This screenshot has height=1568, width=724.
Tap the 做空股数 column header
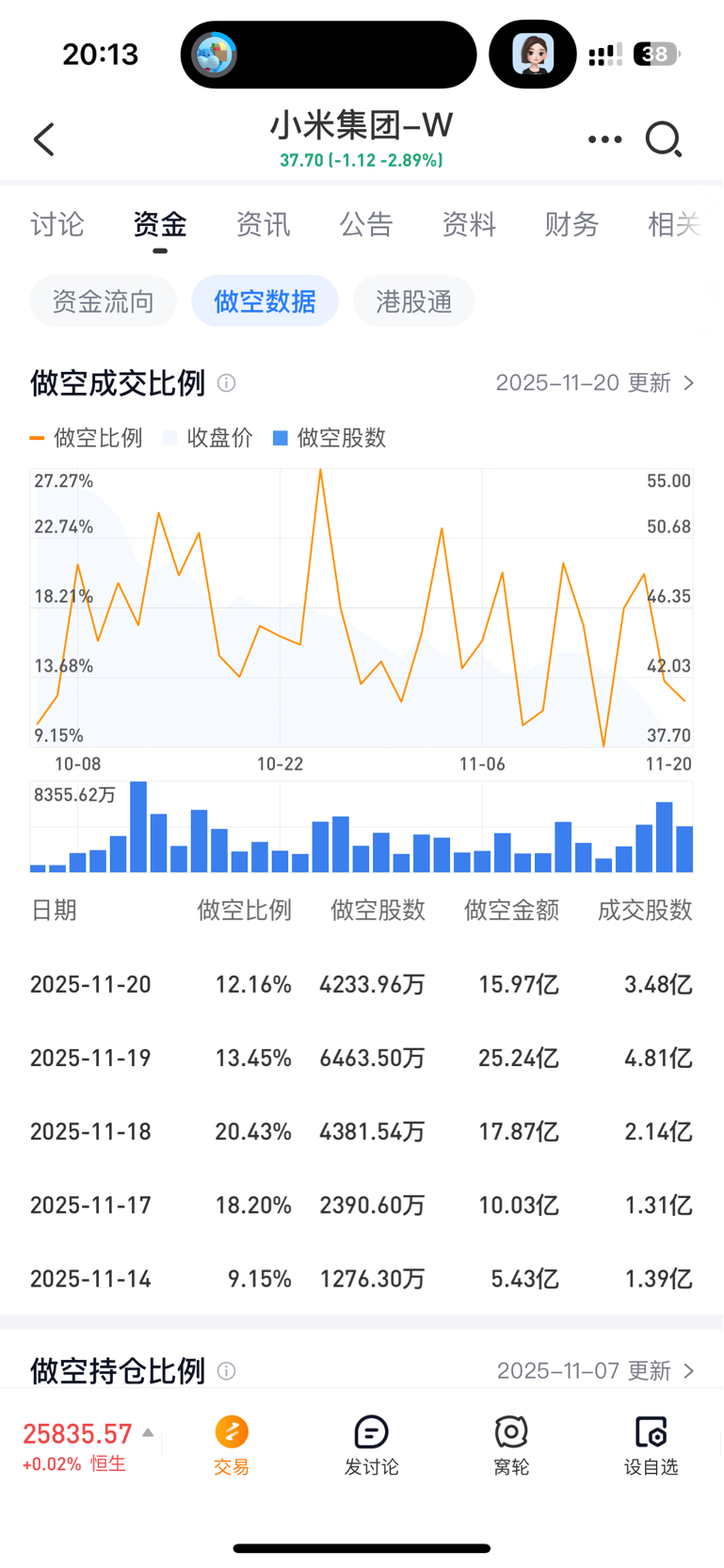tap(378, 911)
